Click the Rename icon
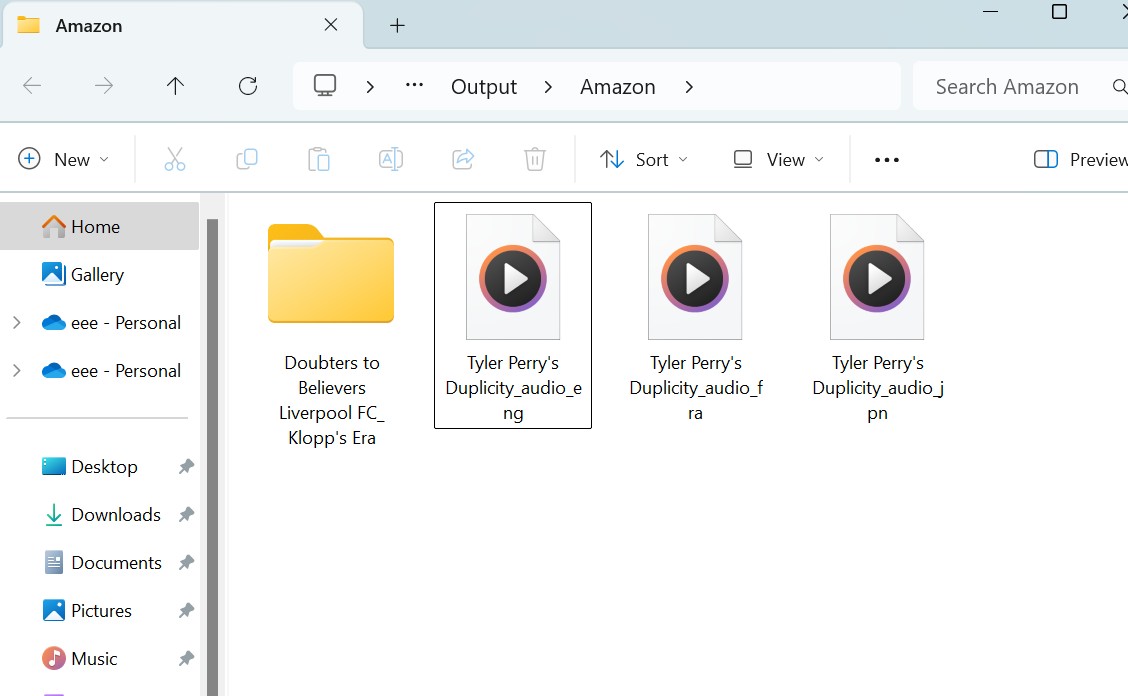This screenshot has width=1128, height=696. (391, 159)
